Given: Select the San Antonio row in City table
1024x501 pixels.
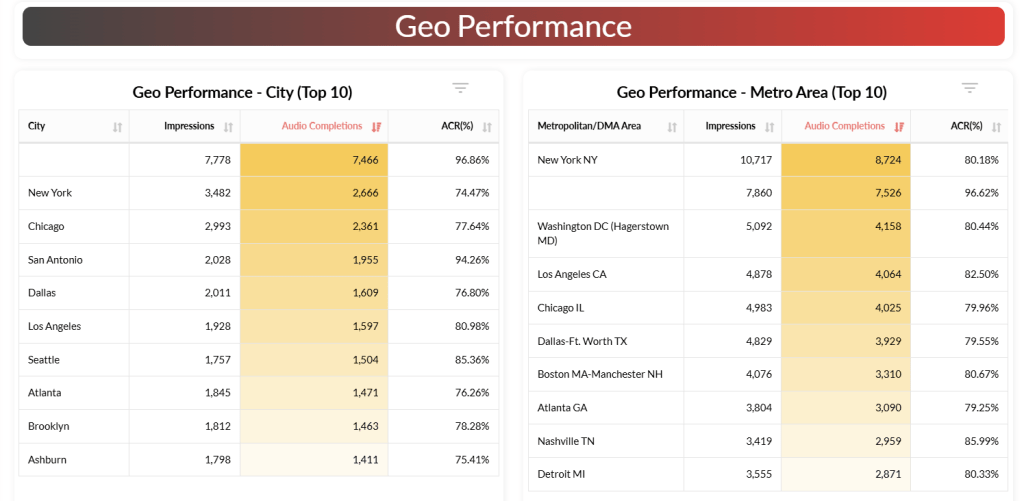Looking at the screenshot, I should click(x=55, y=260).
